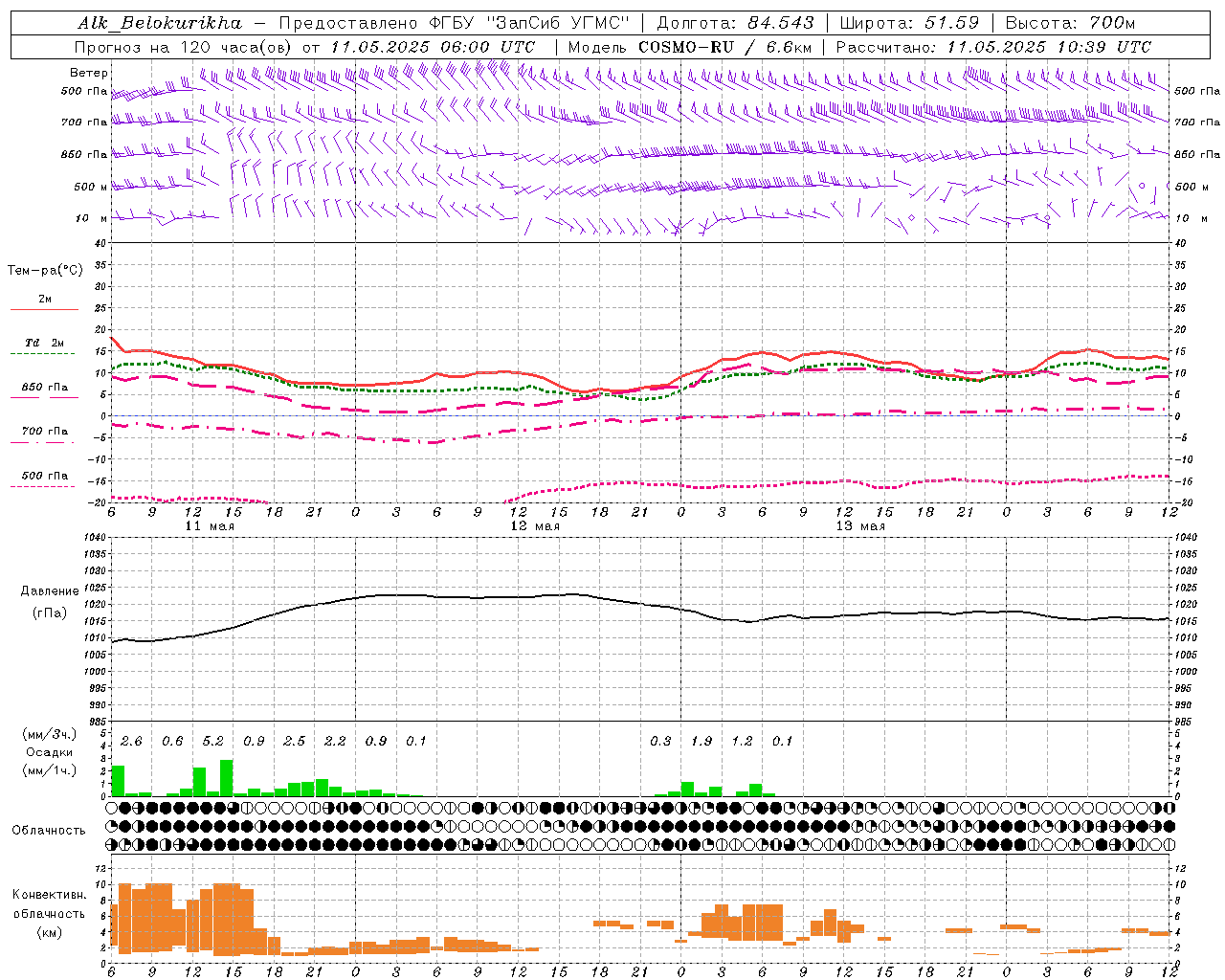
Task: Click the Ветер wind panel label
Action: point(89,73)
